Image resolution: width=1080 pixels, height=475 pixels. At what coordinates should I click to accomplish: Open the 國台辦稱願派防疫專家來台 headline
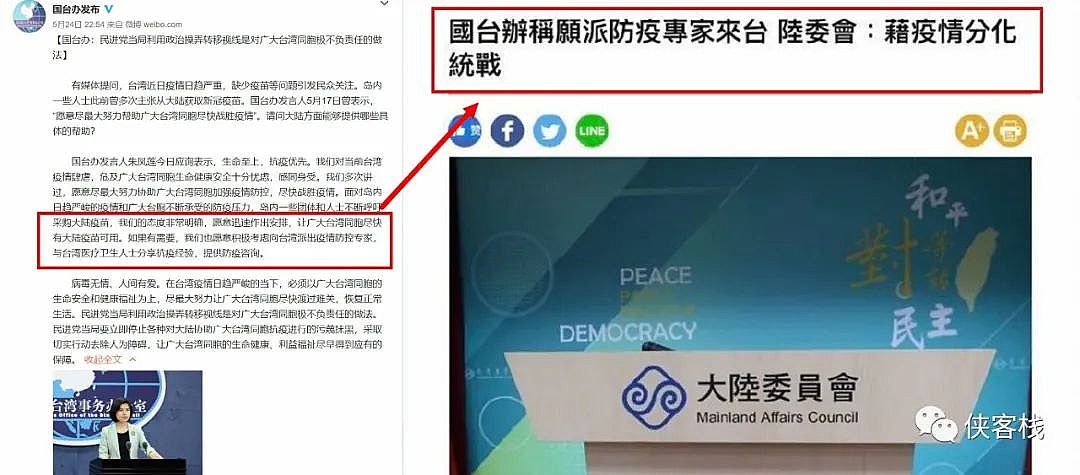coord(736,50)
